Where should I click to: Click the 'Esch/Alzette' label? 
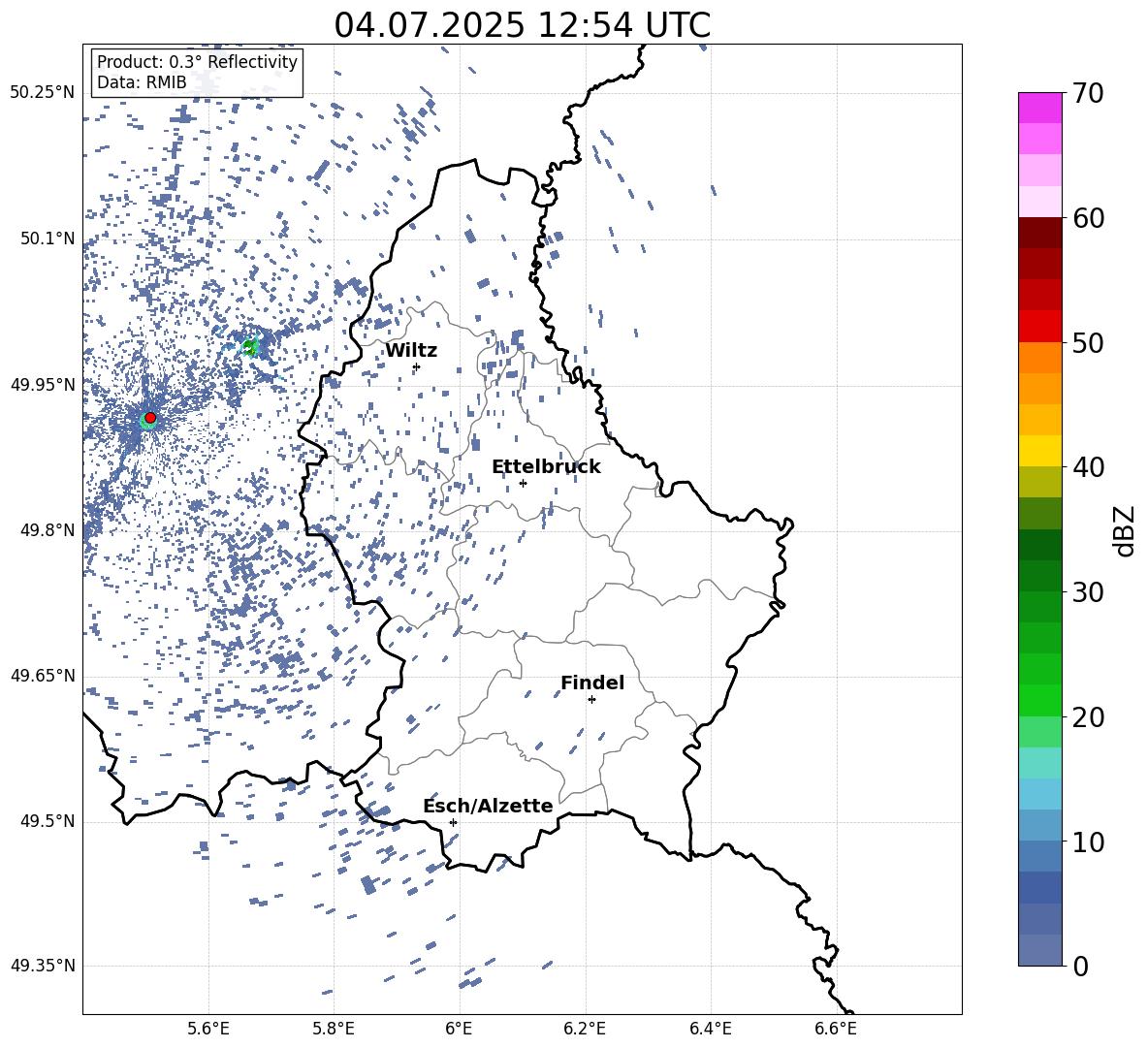point(488,806)
